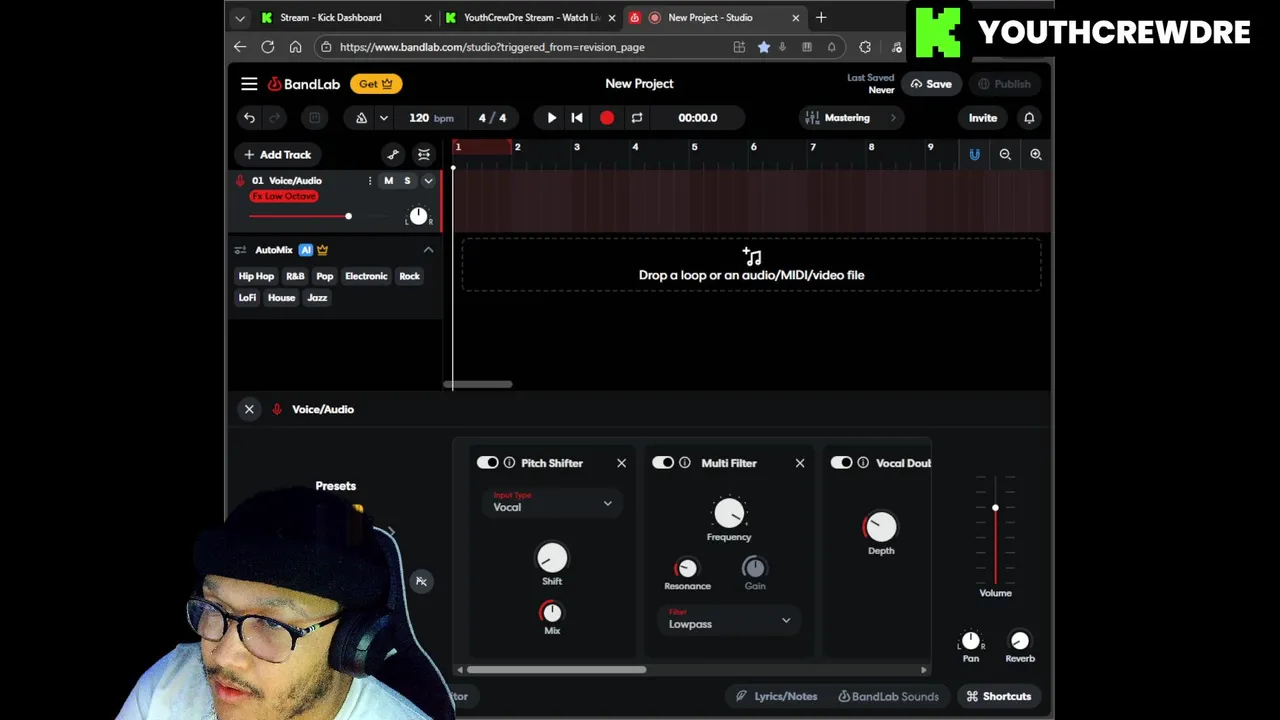Remove the Multi Filter effect
Image resolution: width=1280 pixels, height=720 pixels.
click(x=800, y=463)
